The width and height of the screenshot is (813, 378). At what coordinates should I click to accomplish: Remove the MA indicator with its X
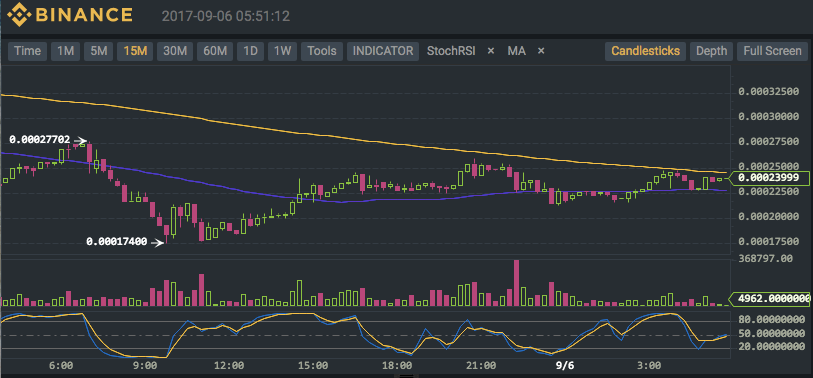tap(541, 51)
